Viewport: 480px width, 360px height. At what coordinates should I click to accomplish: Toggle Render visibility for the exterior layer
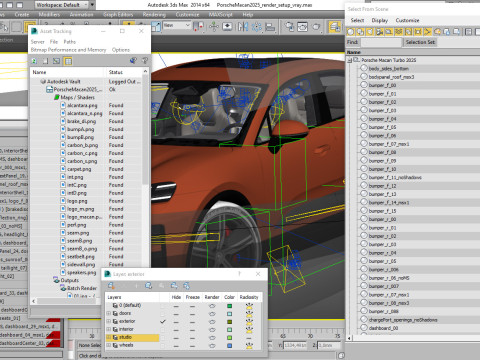pos(212,322)
